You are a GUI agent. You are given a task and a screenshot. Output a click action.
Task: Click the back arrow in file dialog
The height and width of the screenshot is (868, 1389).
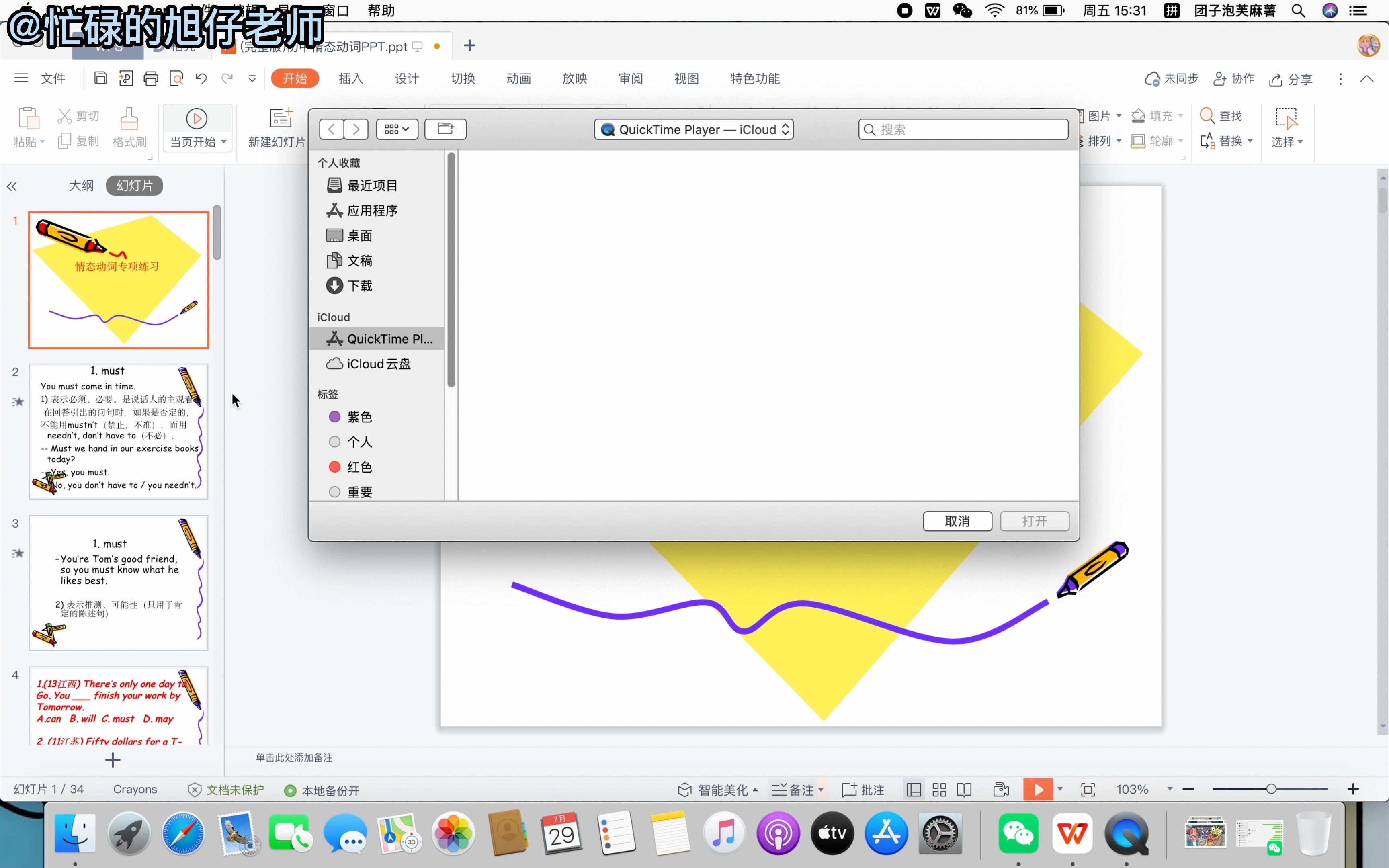[x=332, y=129]
